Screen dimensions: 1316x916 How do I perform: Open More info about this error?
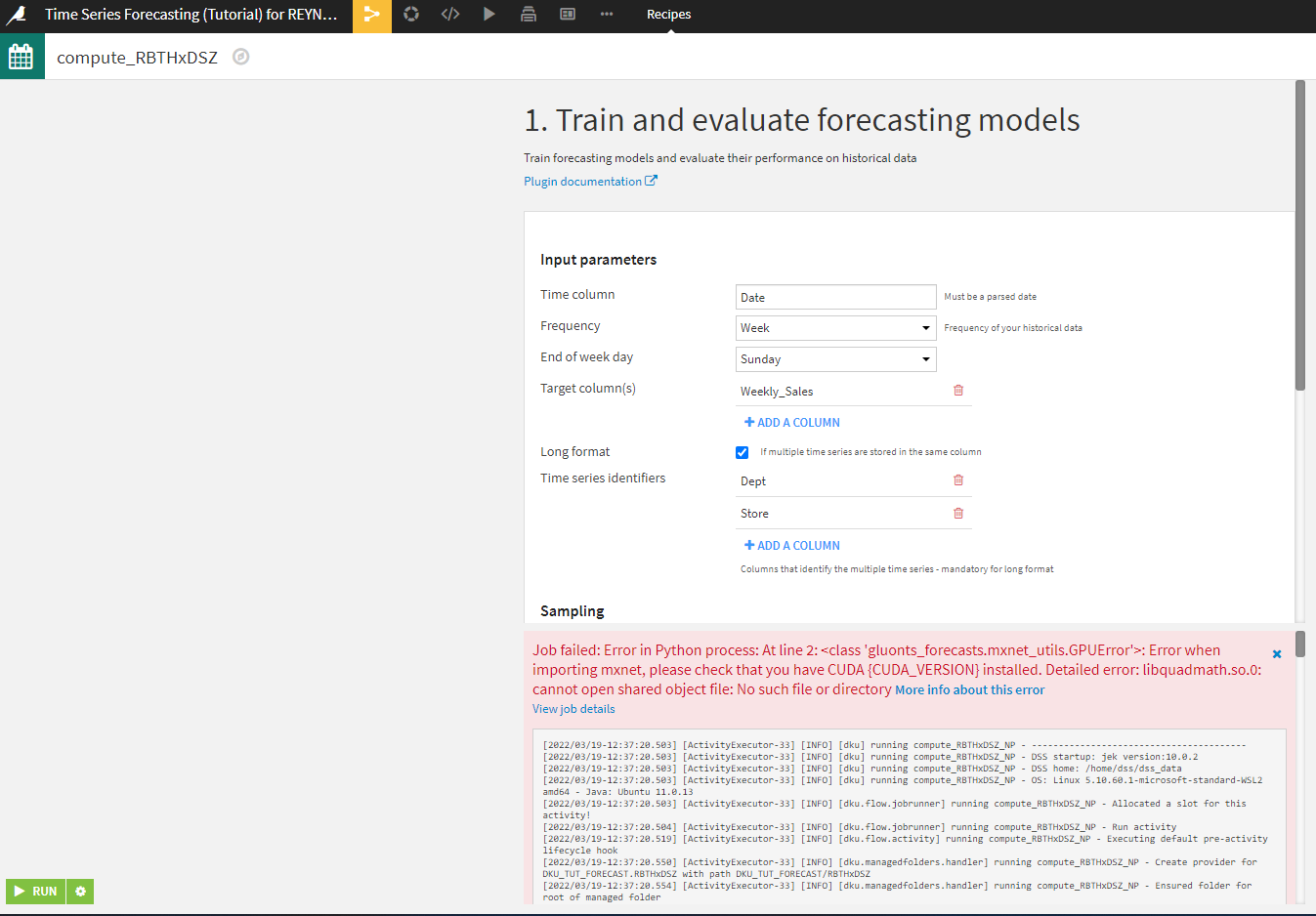pos(970,690)
